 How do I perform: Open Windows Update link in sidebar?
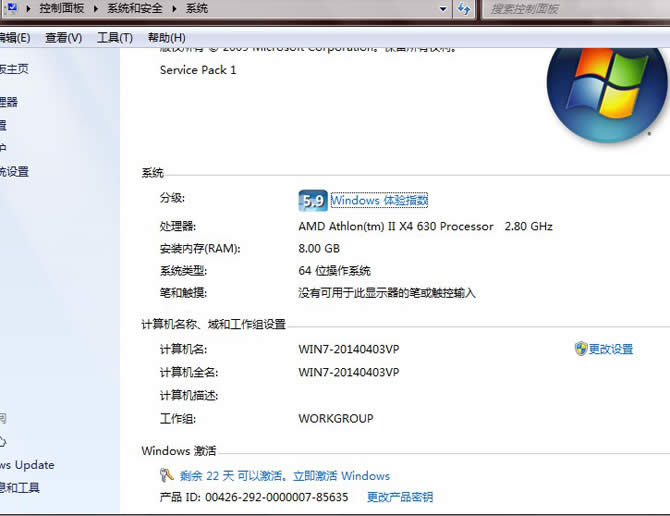point(27,465)
